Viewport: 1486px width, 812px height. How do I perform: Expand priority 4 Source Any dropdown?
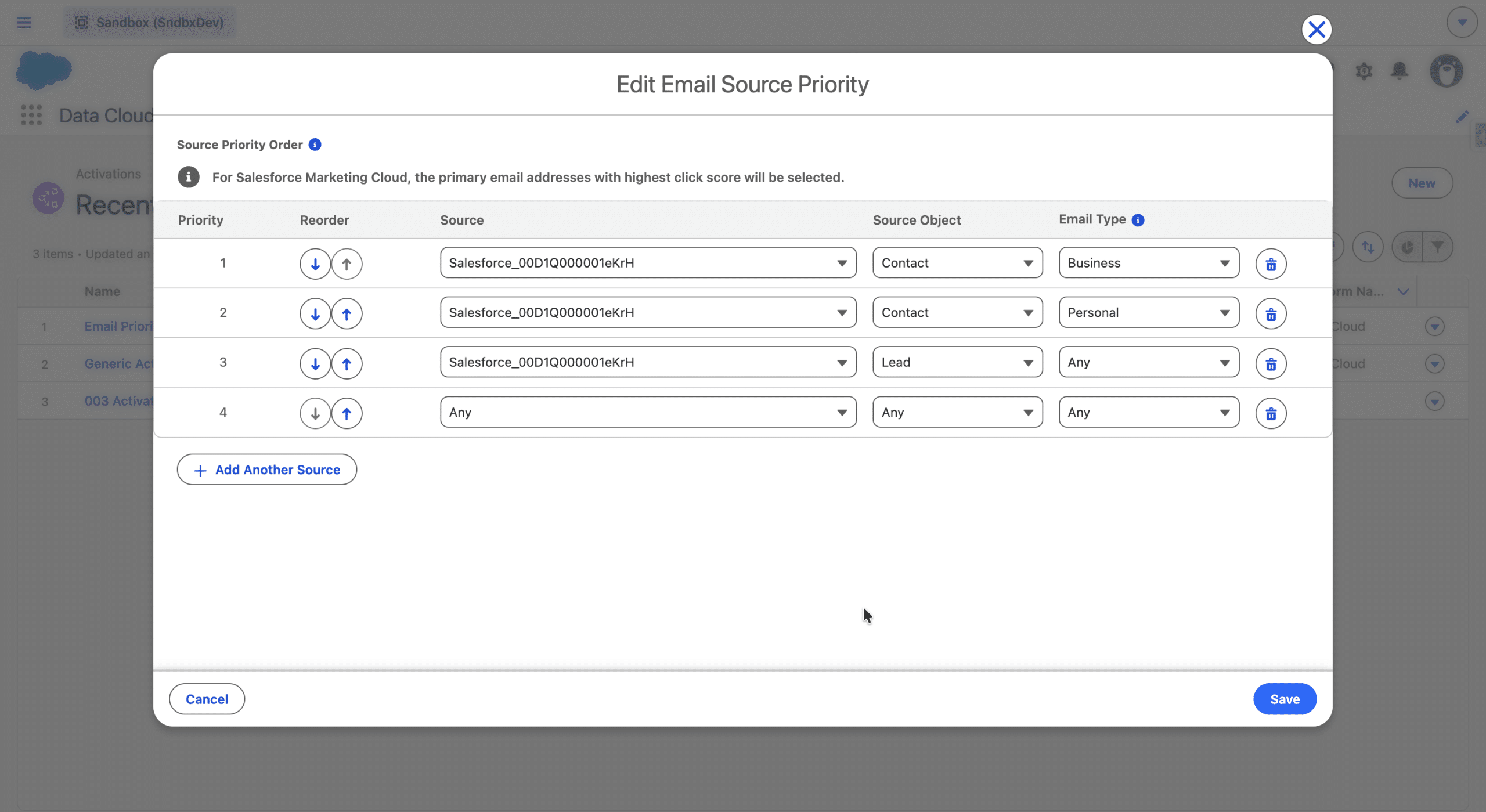coord(648,413)
